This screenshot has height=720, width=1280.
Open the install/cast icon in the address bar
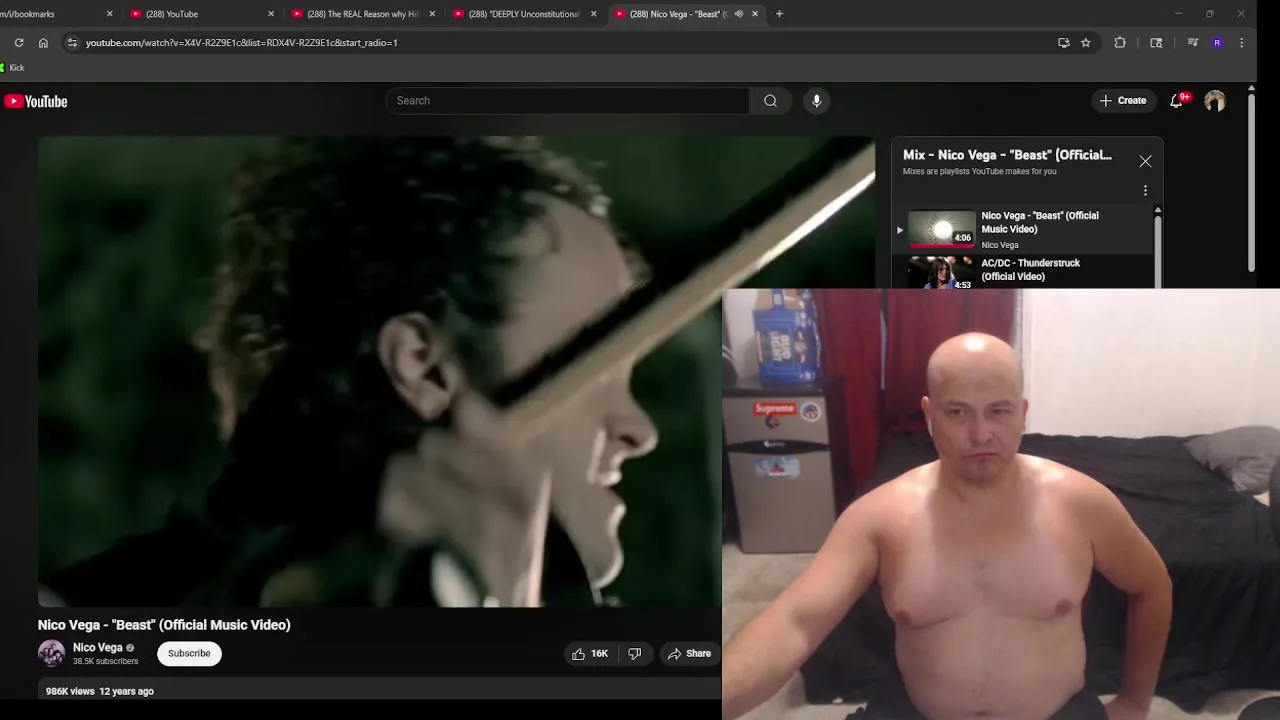tap(1064, 43)
